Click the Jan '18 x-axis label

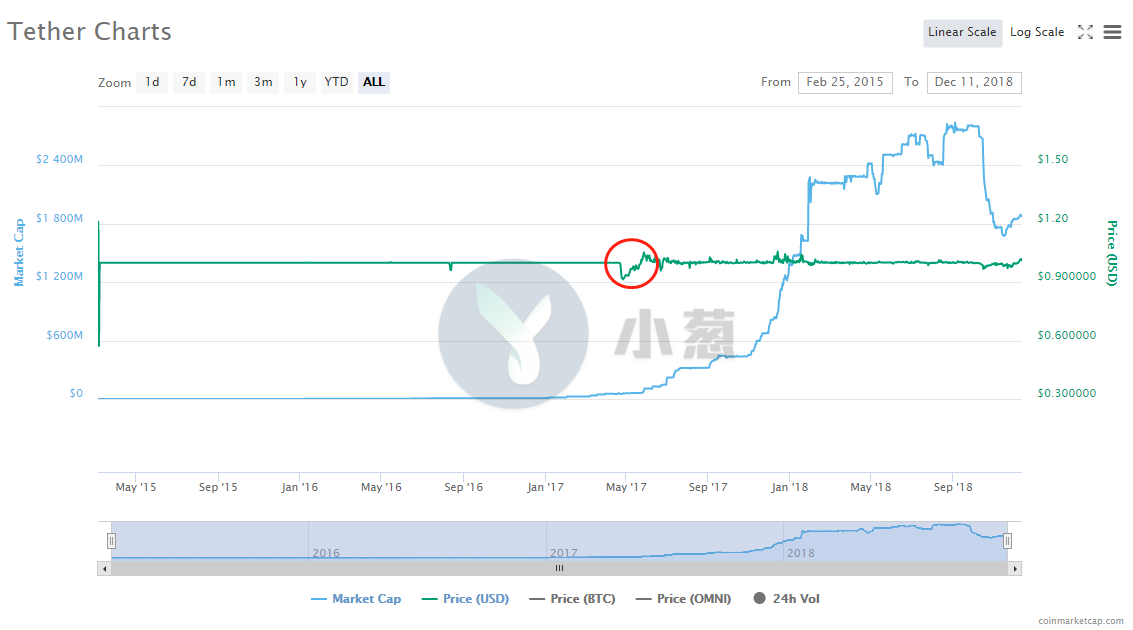click(790, 487)
